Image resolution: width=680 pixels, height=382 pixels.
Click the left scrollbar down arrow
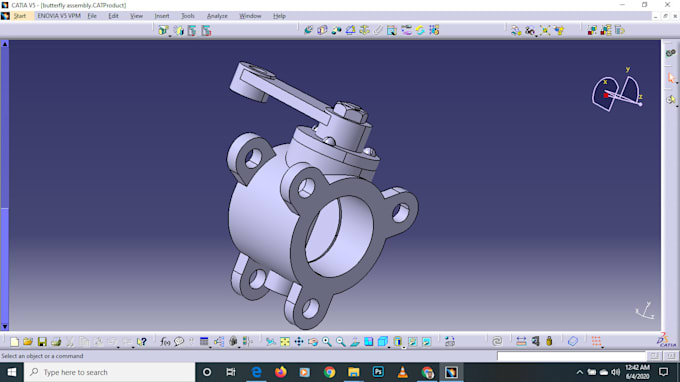tap(5, 326)
